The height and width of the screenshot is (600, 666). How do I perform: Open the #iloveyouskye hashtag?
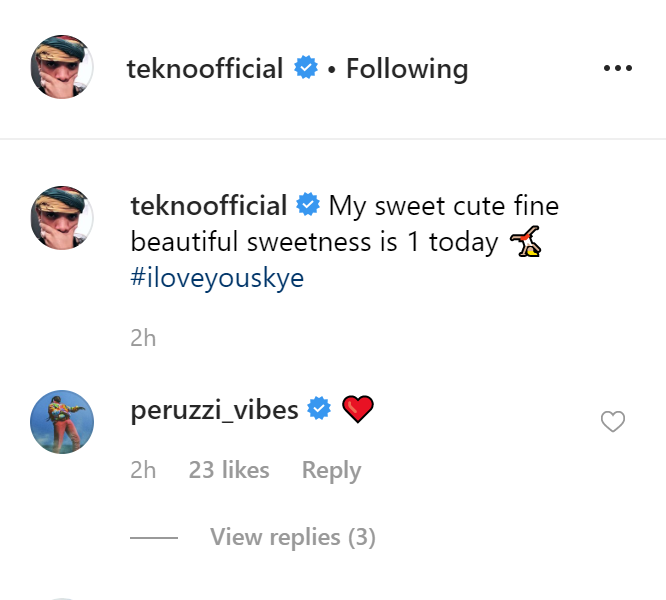click(x=217, y=277)
